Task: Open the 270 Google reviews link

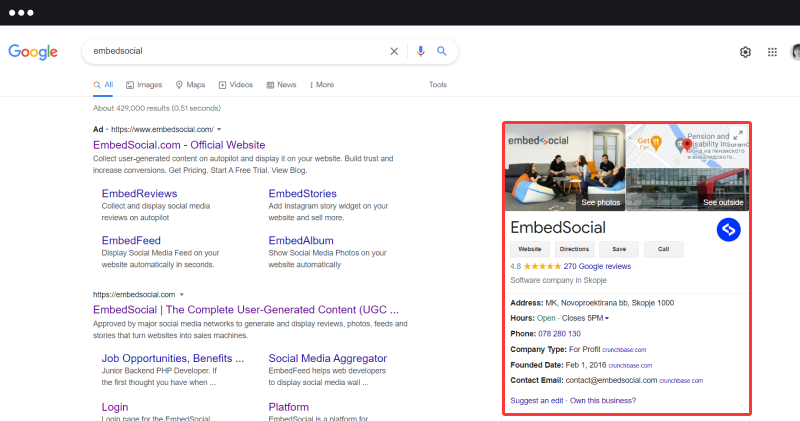Action: 597,267
